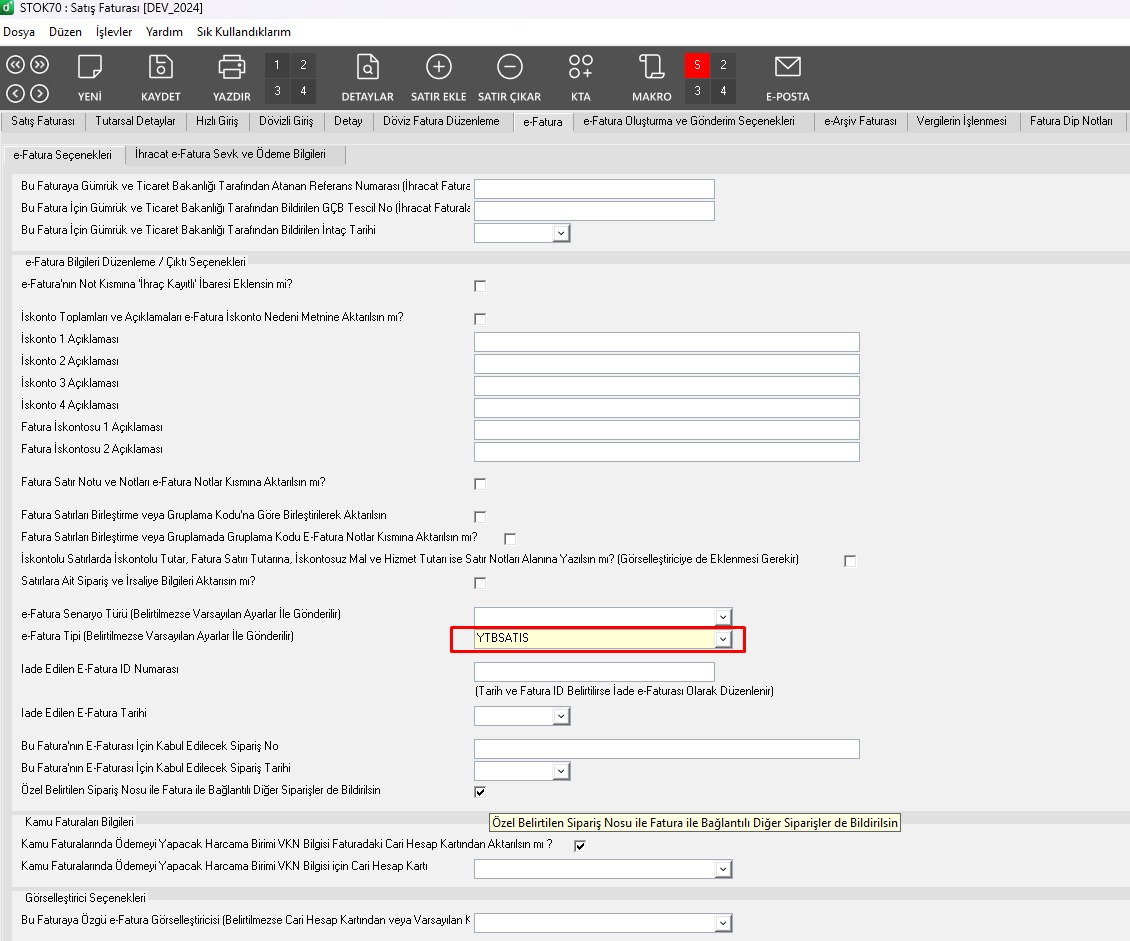Open the MAKRO scroll icon
The width and height of the screenshot is (1130, 941).
pos(651,68)
